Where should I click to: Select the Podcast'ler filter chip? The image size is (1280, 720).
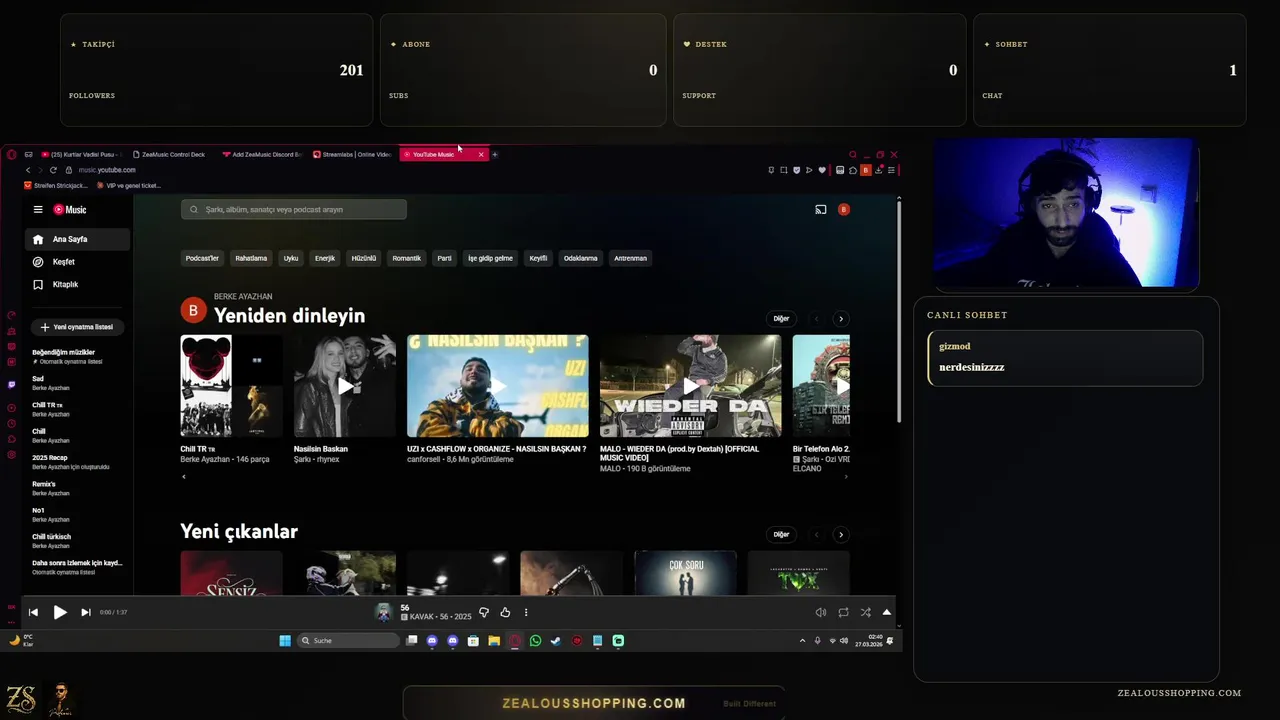point(202,258)
